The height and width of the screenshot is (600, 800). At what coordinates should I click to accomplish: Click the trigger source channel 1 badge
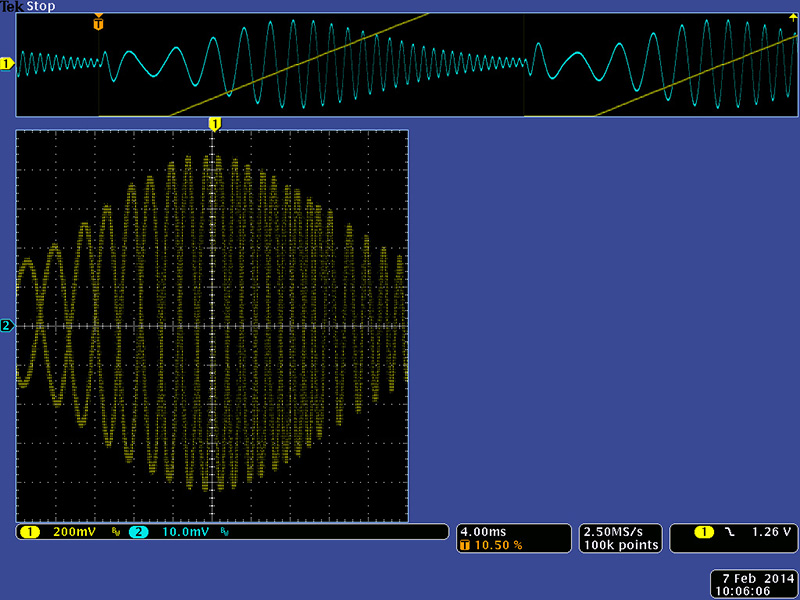[704, 532]
